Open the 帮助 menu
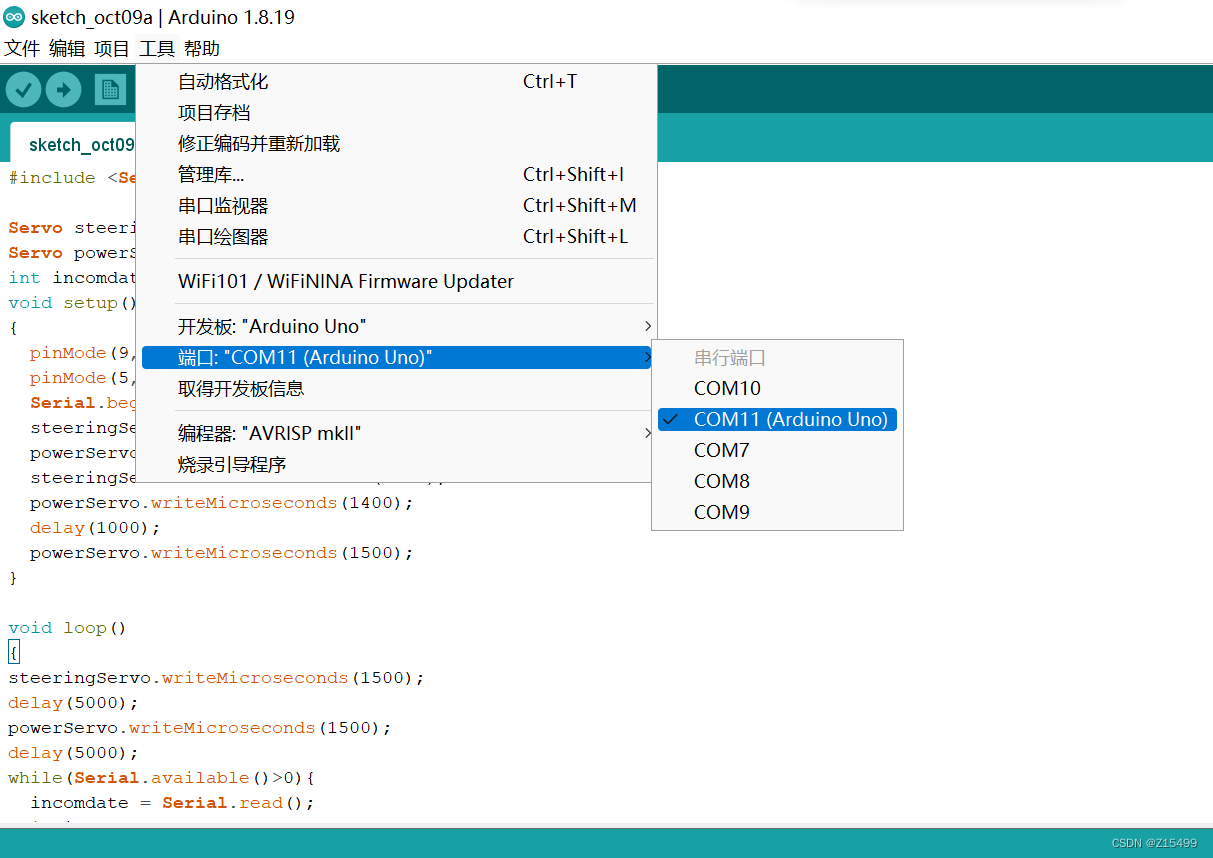This screenshot has height=858, width=1213. tap(202, 48)
